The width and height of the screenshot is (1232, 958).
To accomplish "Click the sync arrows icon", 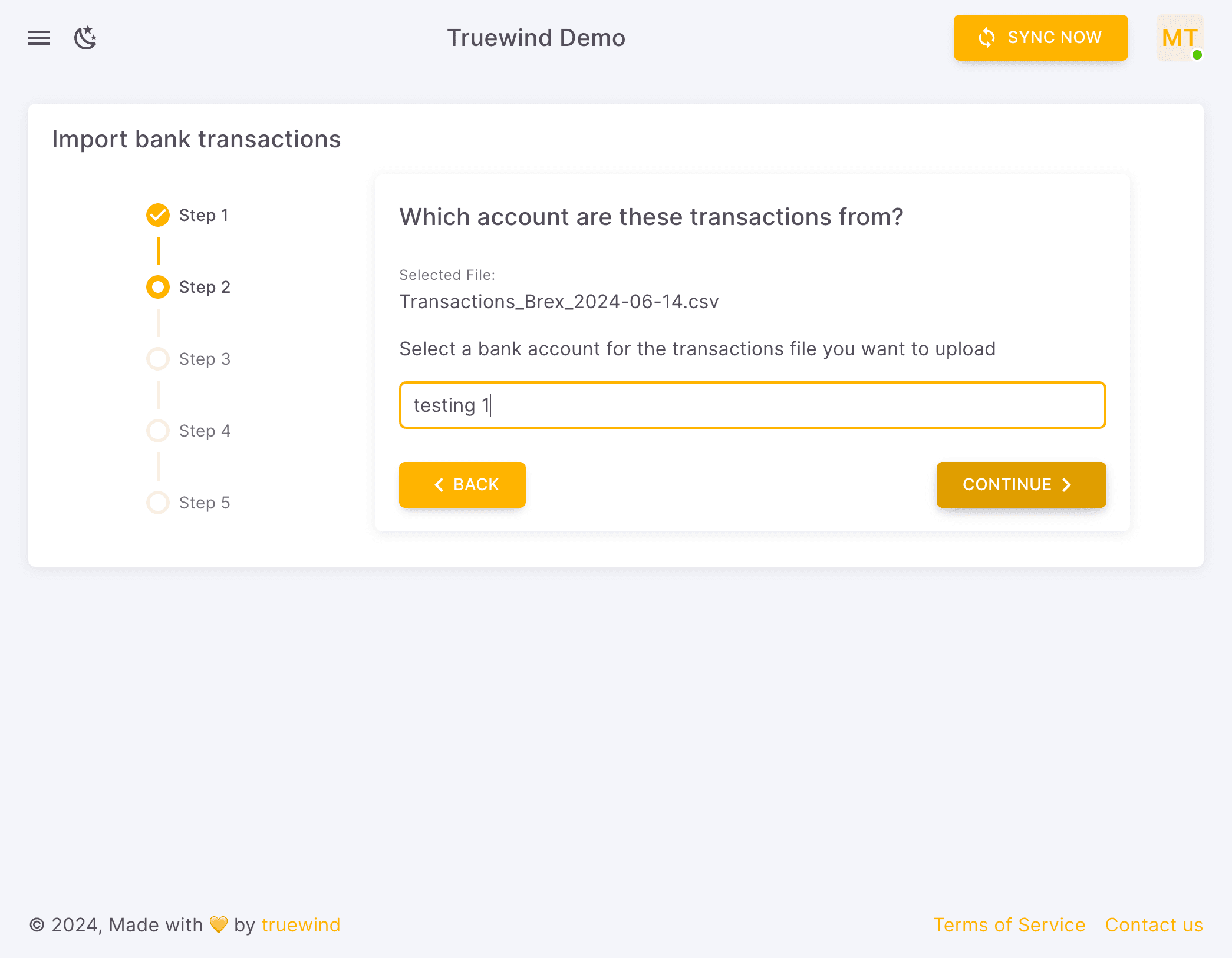I will click(x=986, y=38).
